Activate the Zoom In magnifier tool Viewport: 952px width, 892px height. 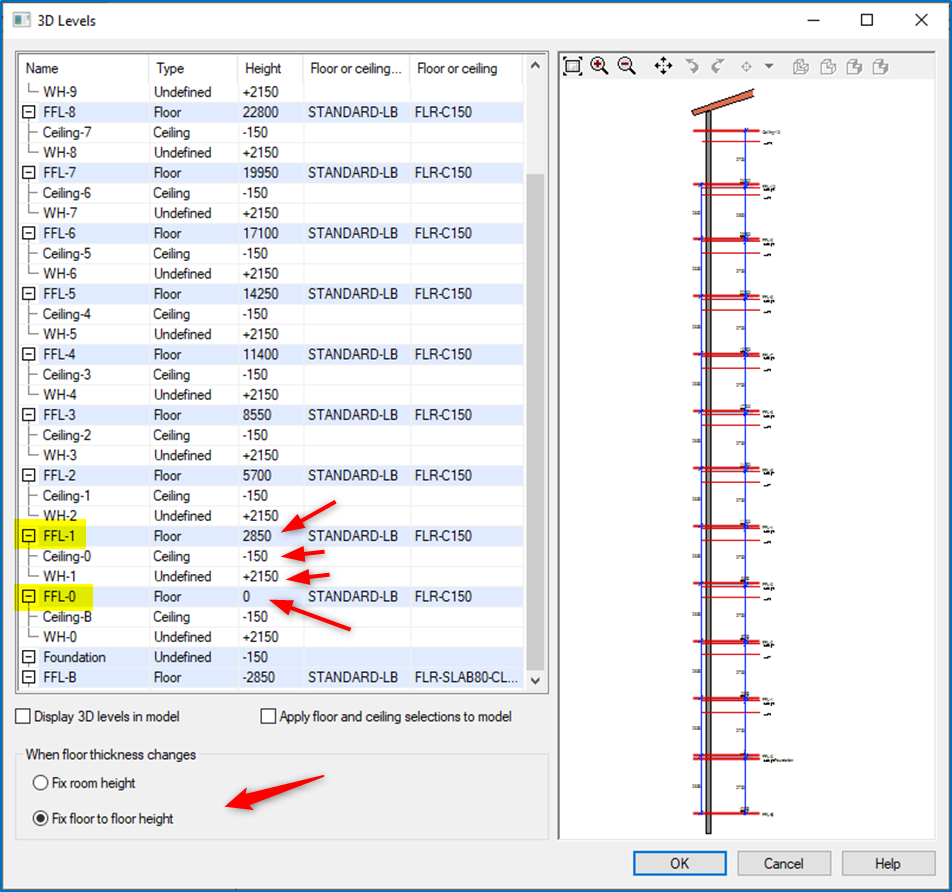tap(600, 66)
